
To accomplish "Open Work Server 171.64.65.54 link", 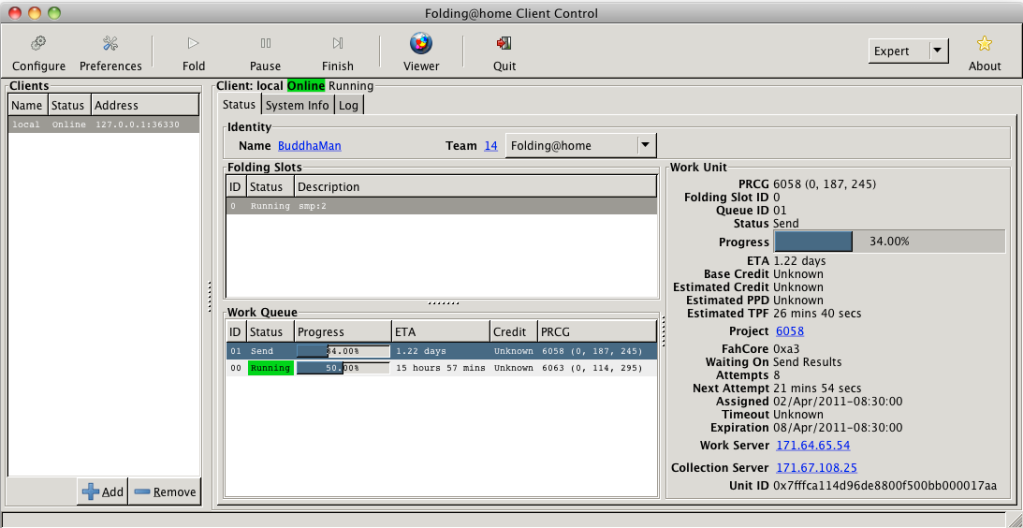I will 813,445.
